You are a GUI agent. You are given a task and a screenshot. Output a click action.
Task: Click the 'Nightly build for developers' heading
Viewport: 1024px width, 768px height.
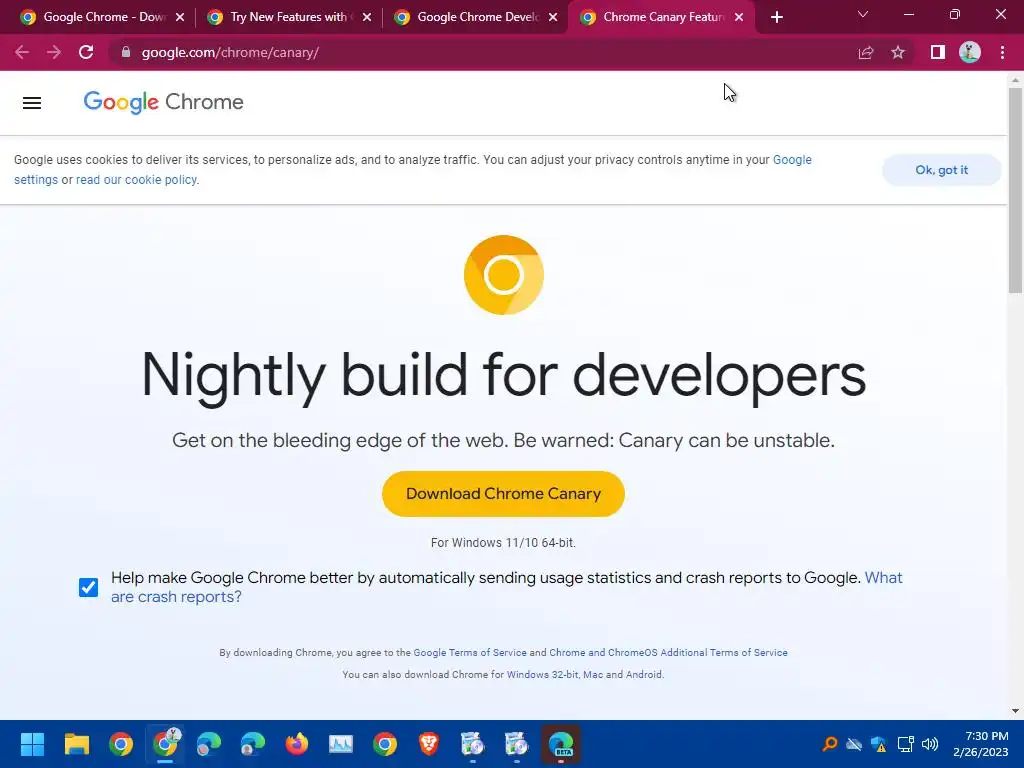pyautogui.click(x=504, y=375)
